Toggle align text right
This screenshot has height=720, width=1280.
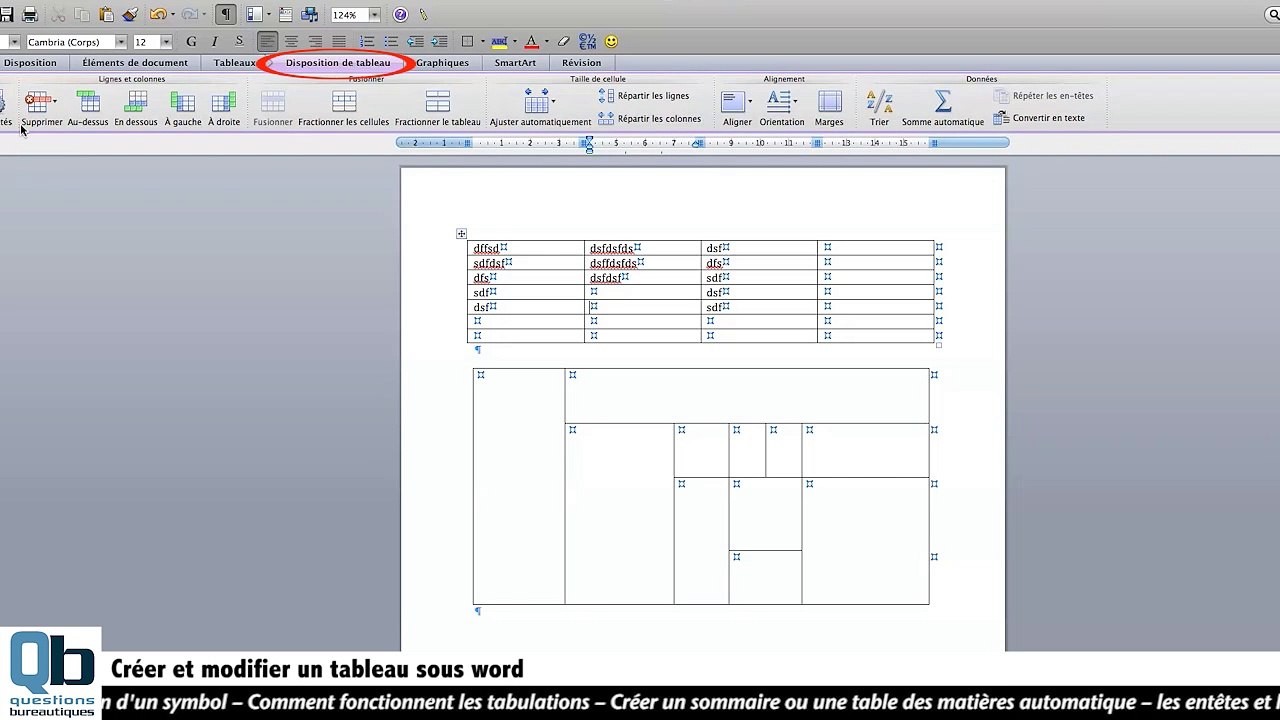[315, 42]
